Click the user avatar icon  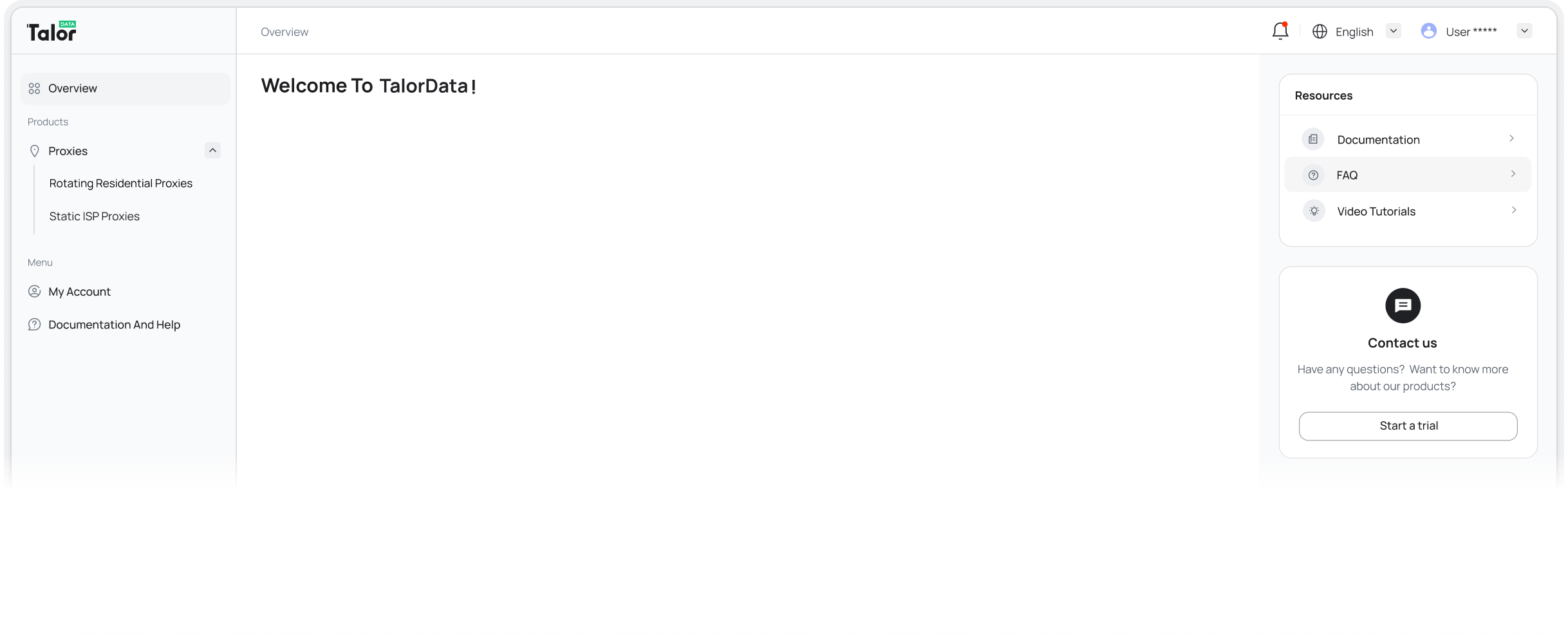click(1428, 31)
